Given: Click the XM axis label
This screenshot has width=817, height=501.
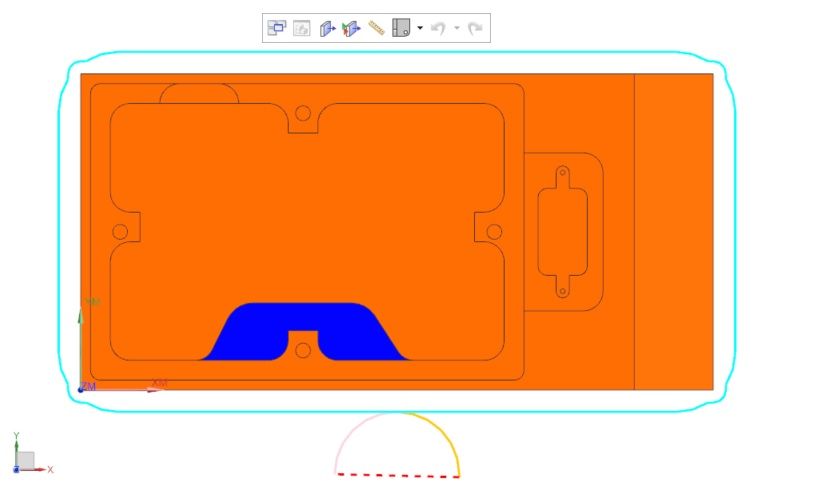Looking at the screenshot, I should [159, 383].
